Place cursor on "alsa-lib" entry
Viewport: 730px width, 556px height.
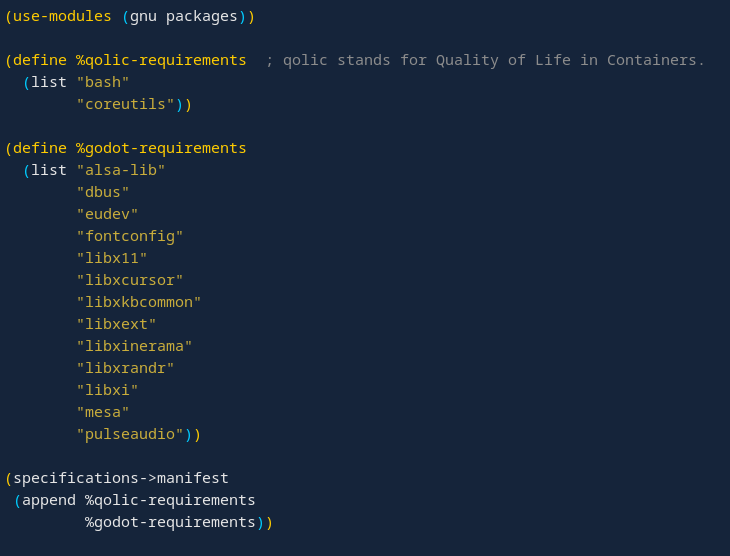click(x=121, y=170)
